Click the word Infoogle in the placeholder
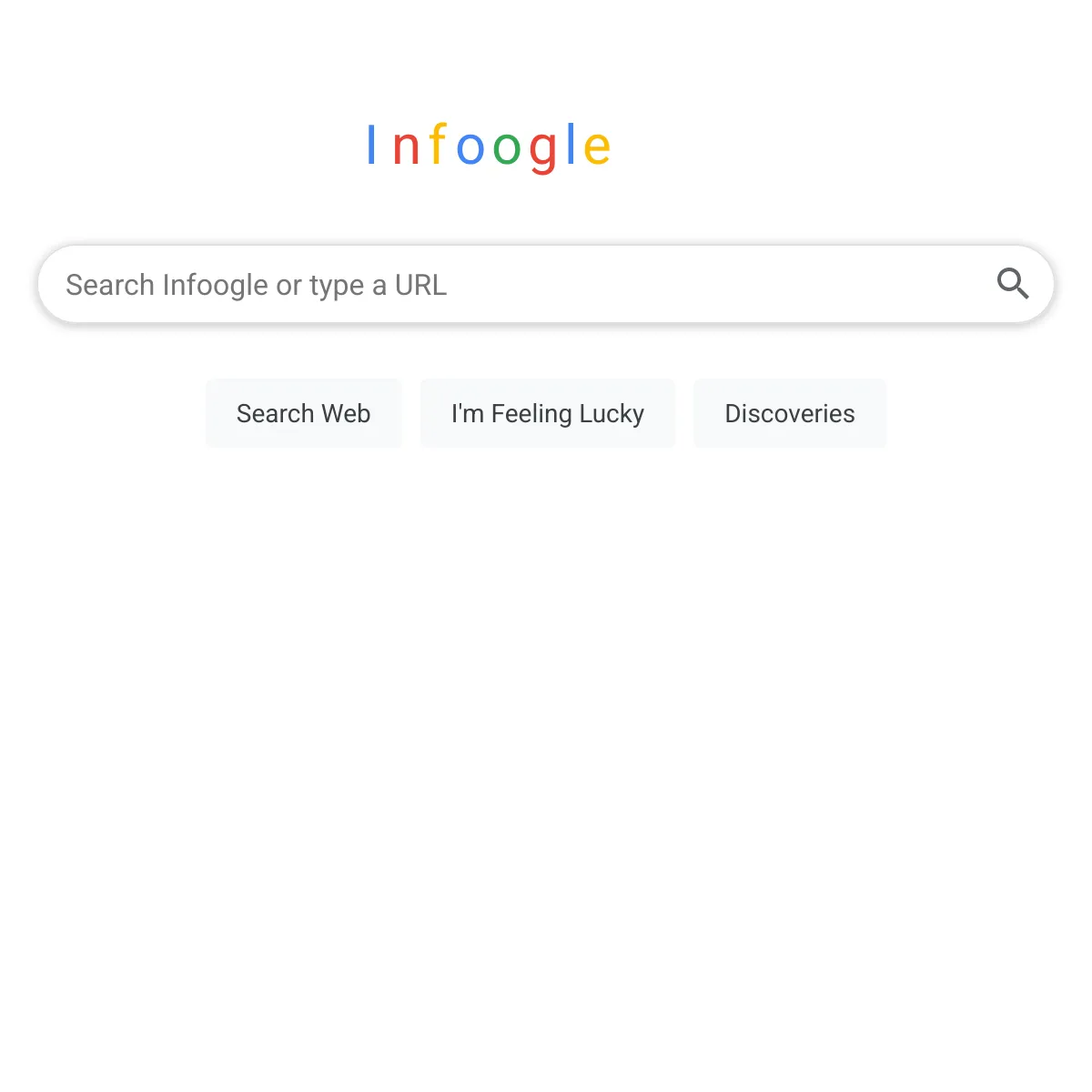Screen dimensions: 1092x1092 [216, 286]
